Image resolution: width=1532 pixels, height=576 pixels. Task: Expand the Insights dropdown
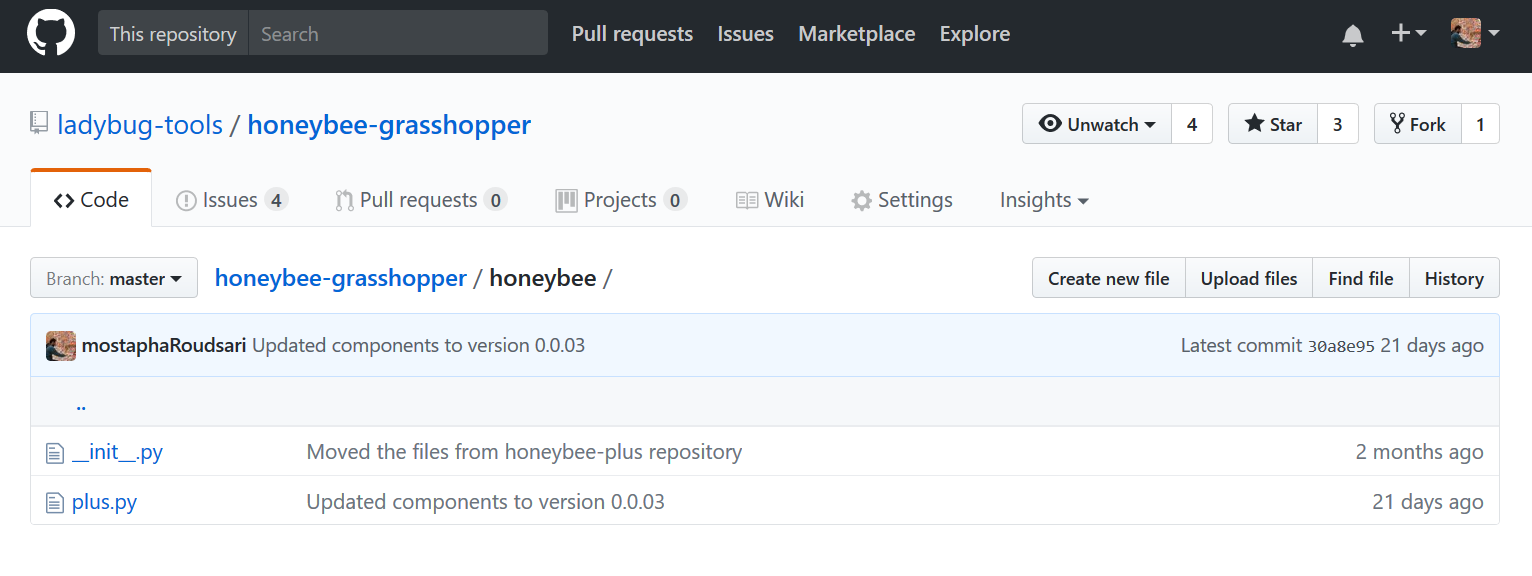click(x=1044, y=200)
